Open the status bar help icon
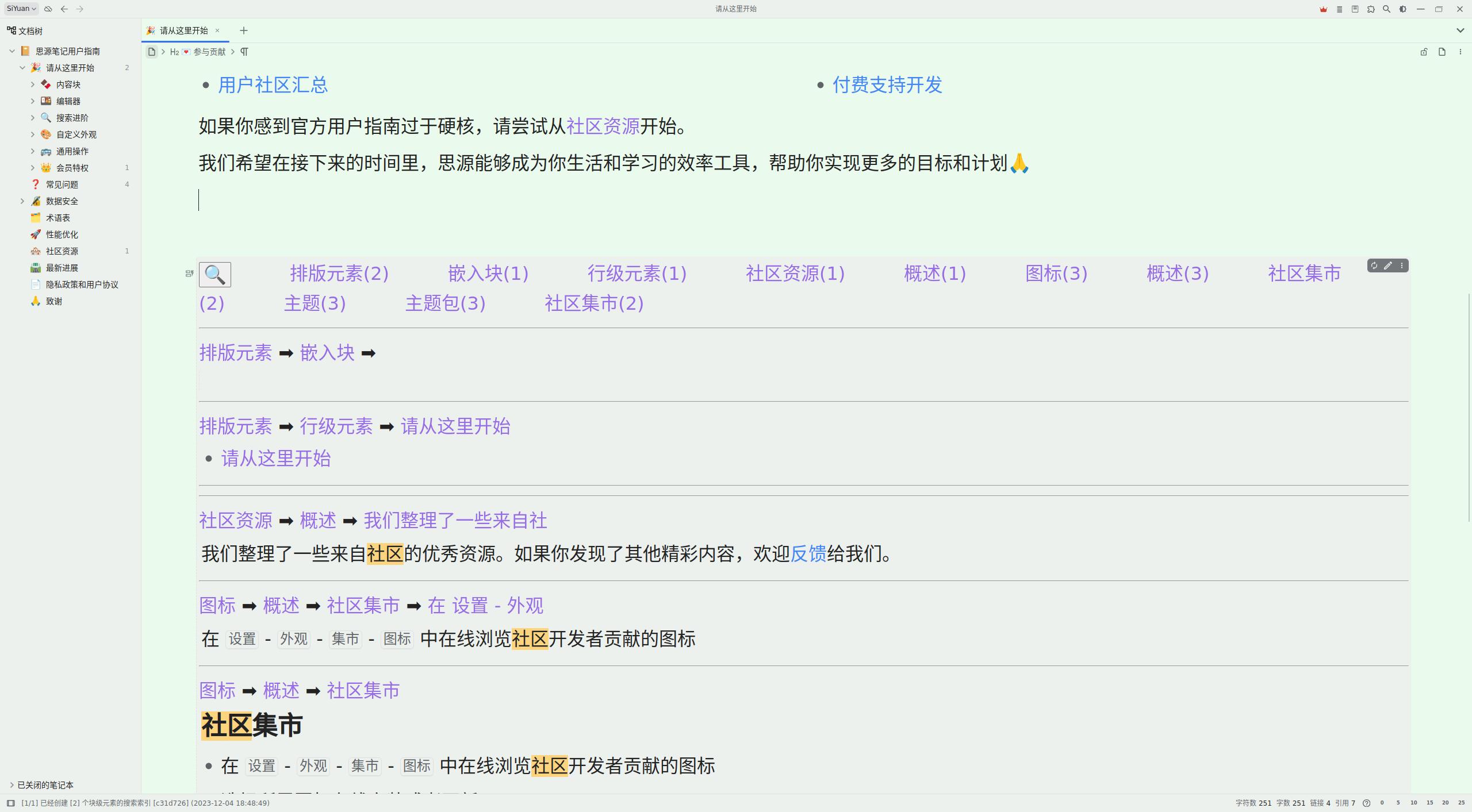This screenshot has width=1472, height=812. [1367, 803]
